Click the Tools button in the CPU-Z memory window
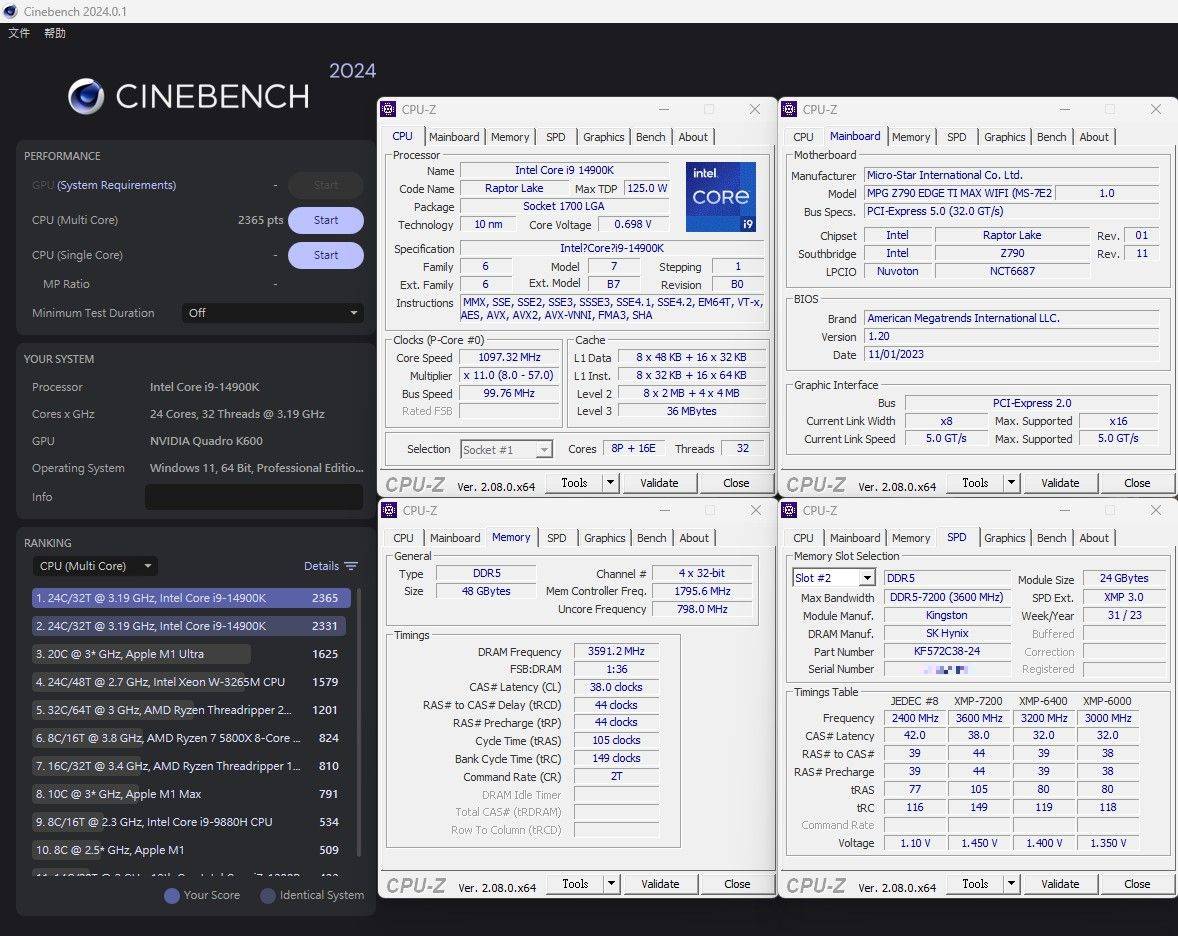Image resolution: width=1178 pixels, height=936 pixels. [x=575, y=884]
